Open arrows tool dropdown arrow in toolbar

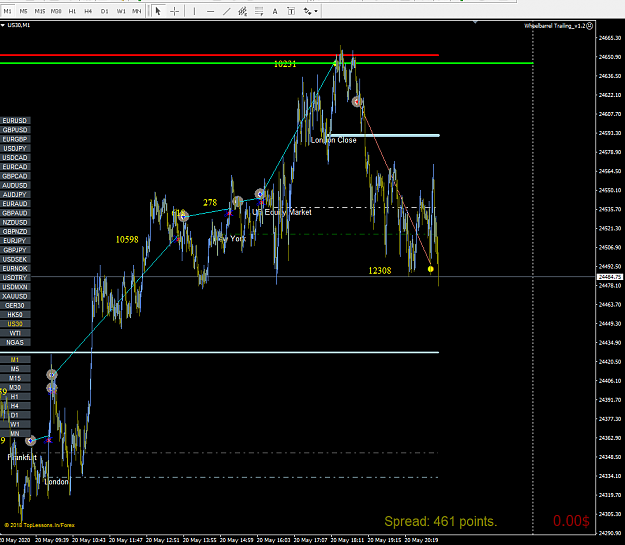pyautogui.click(x=316, y=11)
